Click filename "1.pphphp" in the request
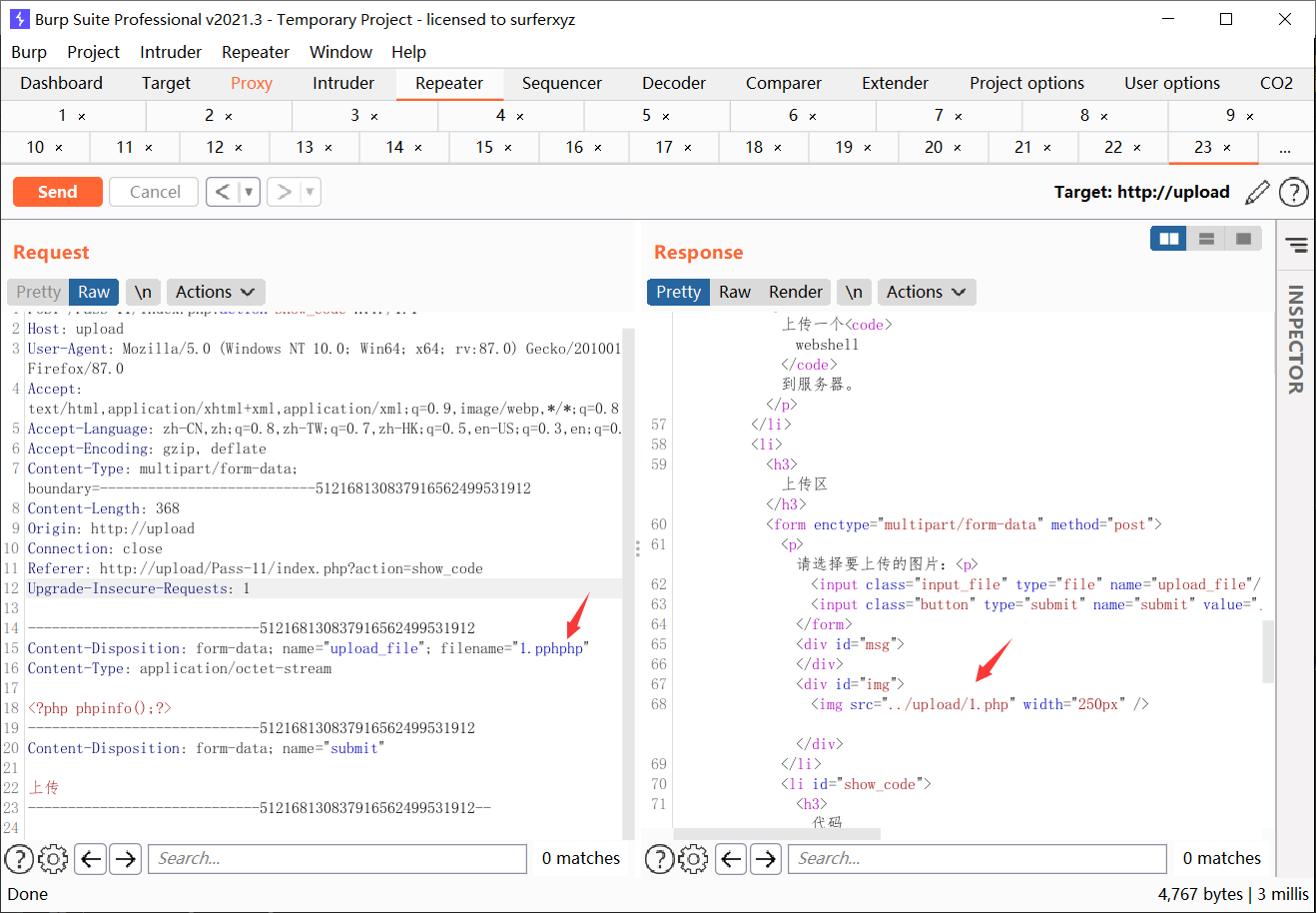1316x913 pixels. (551, 648)
